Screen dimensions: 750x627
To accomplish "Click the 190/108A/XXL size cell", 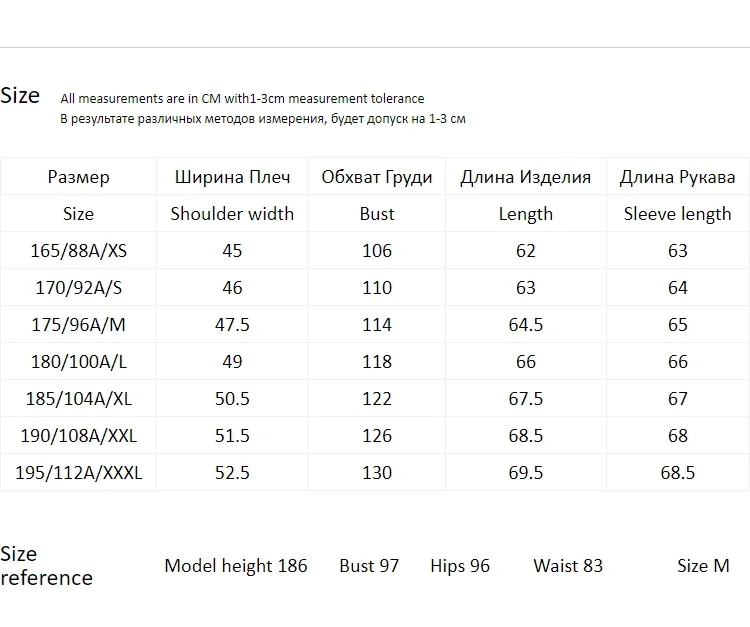I will [x=78, y=436].
